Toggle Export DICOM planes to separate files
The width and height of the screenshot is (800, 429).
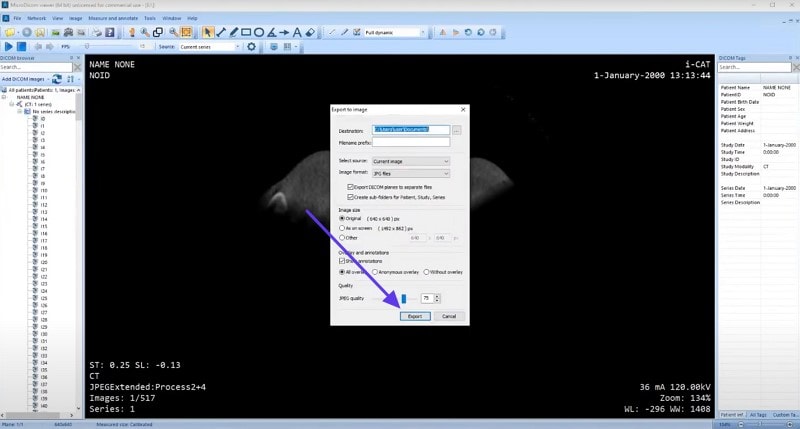coord(351,187)
